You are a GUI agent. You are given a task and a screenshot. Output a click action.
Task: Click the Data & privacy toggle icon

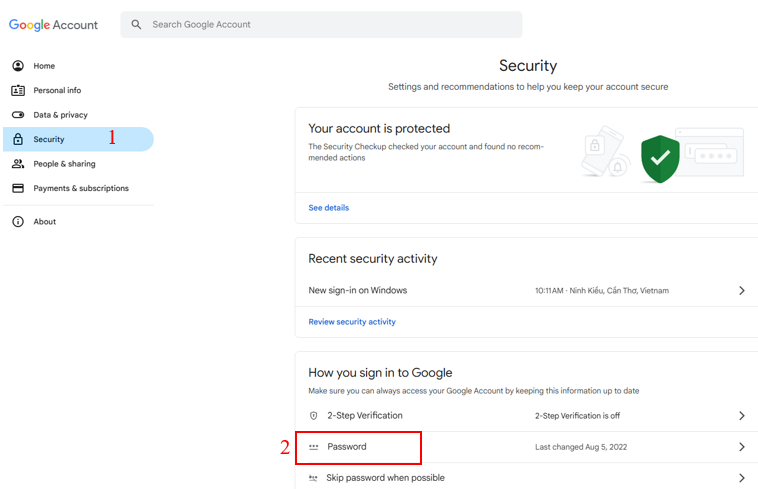[18, 115]
